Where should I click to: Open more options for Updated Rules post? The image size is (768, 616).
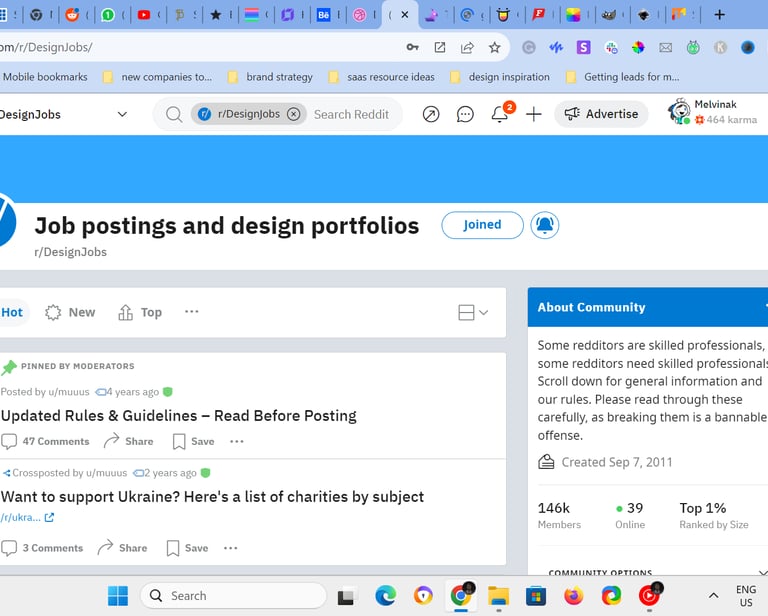[237, 441]
